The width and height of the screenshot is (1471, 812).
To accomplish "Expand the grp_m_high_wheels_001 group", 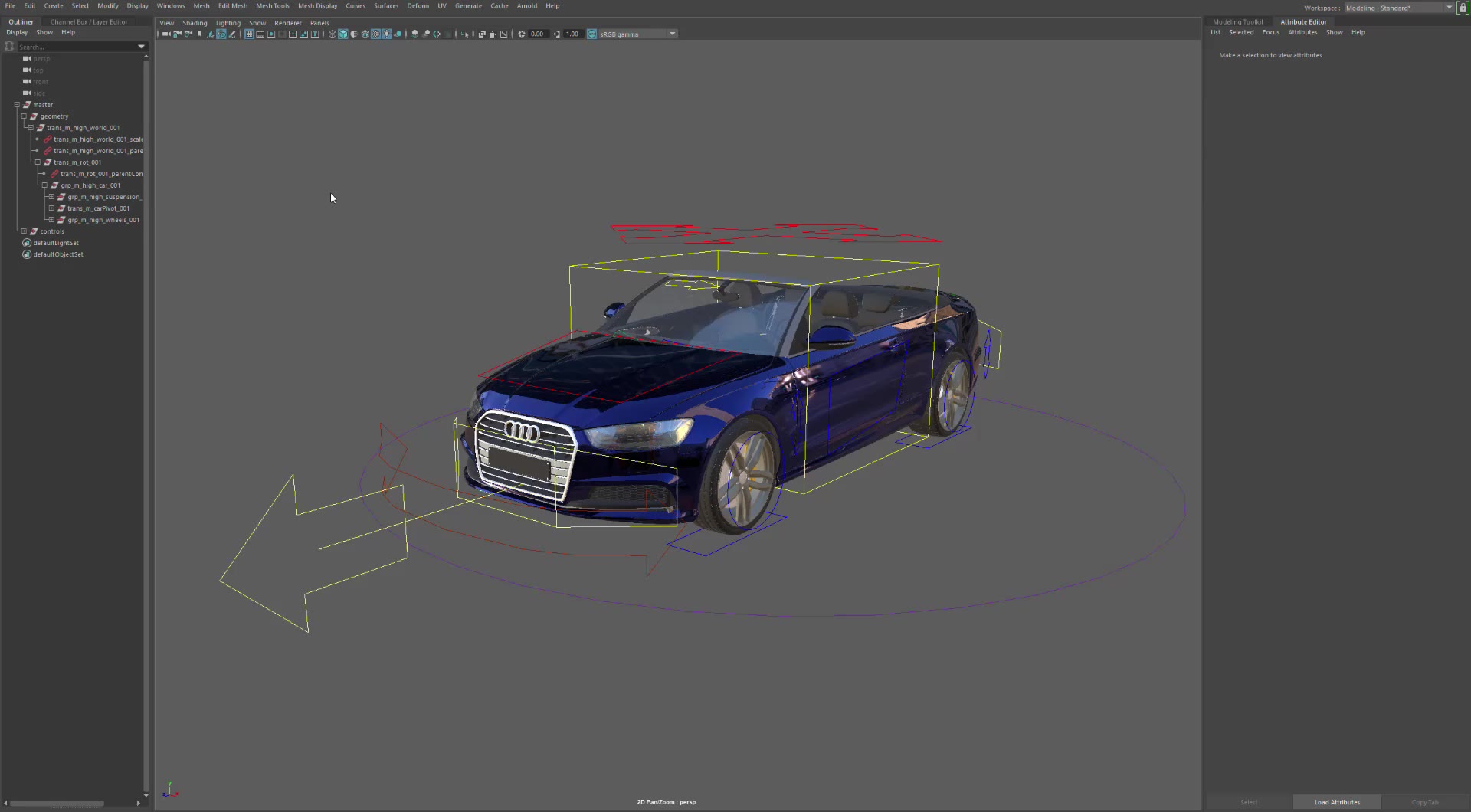I will [51, 220].
